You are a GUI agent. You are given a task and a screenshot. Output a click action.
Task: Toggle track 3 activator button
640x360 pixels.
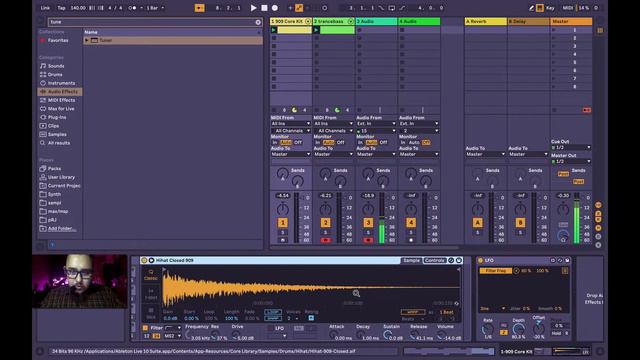click(x=368, y=222)
